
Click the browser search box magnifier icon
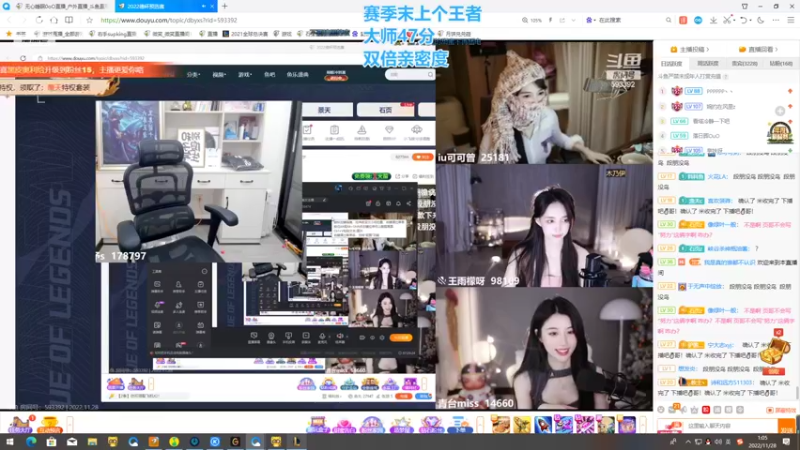[668, 20]
